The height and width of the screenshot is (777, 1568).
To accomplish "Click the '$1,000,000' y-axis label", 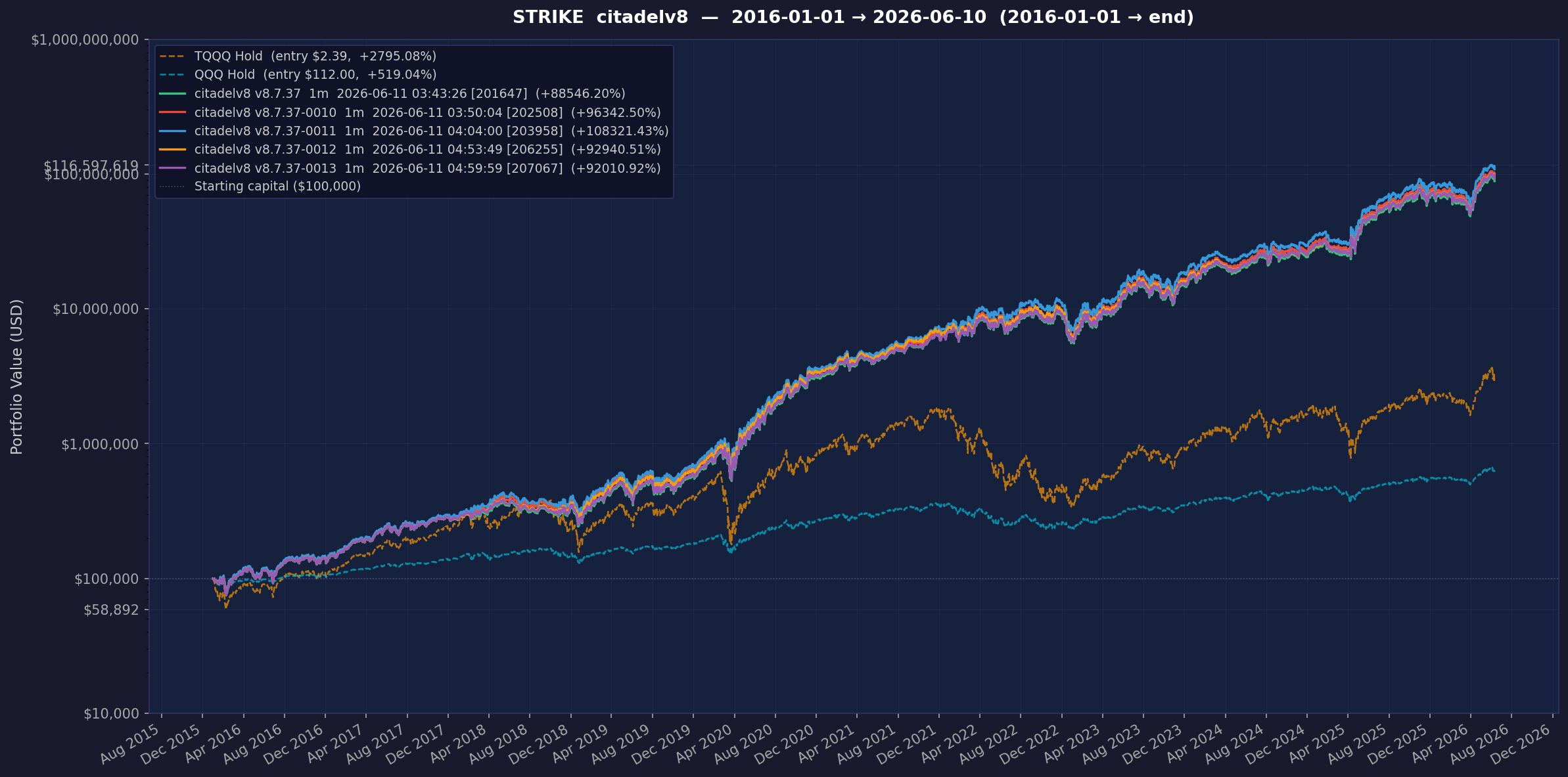I will tap(100, 444).
